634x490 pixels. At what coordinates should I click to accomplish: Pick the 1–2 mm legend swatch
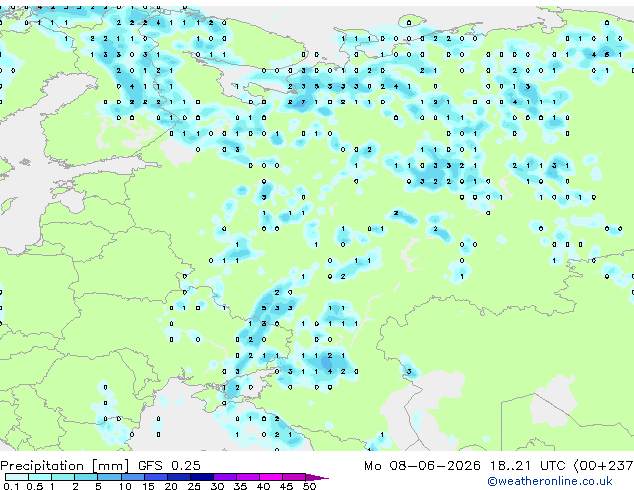tap(63, 477)
